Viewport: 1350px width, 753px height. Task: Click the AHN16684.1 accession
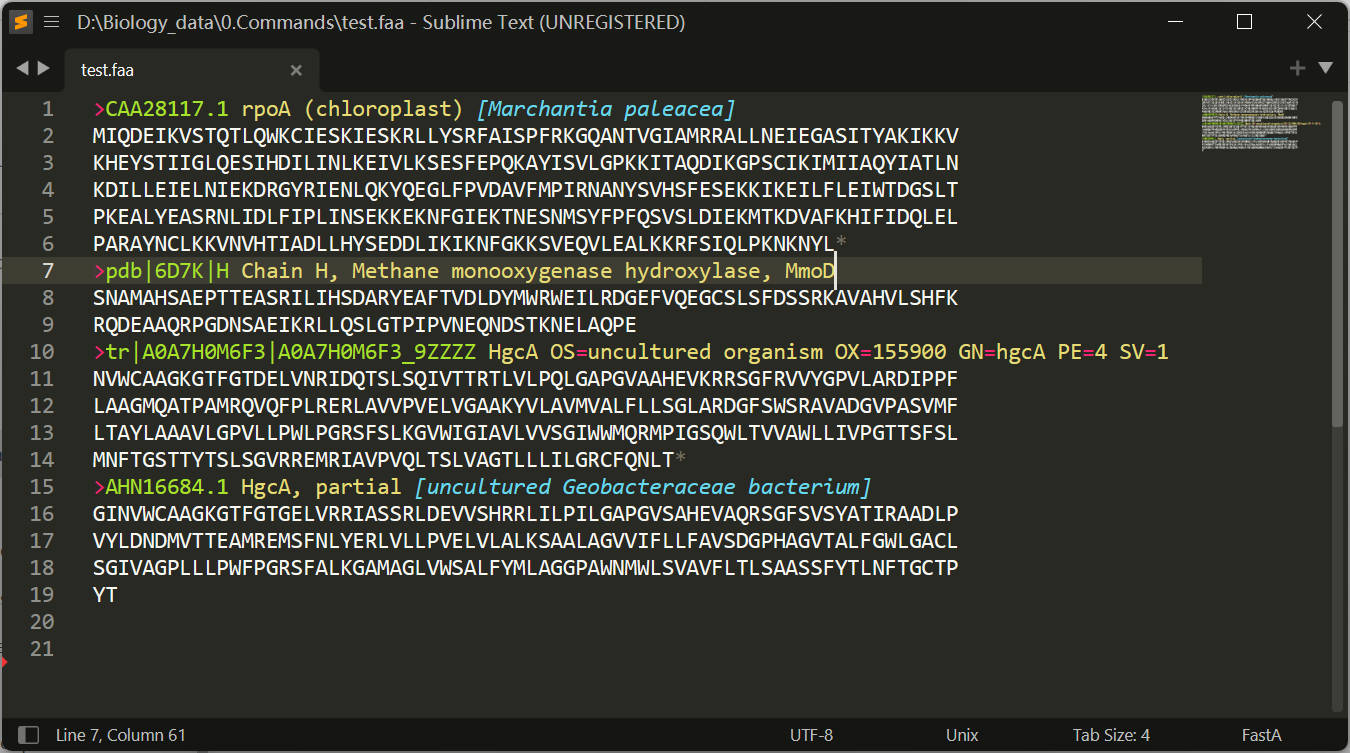click(x=167, y=487)
